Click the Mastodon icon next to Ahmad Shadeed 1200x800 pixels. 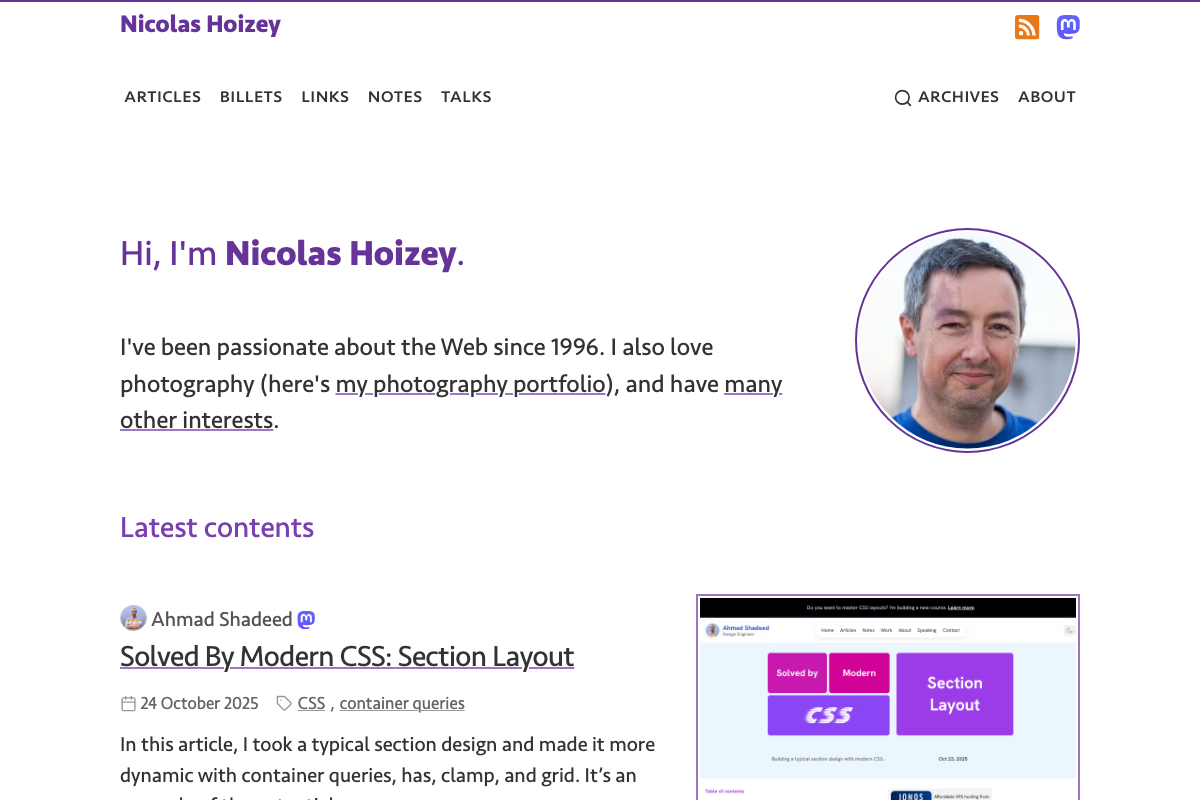point(305,619)
